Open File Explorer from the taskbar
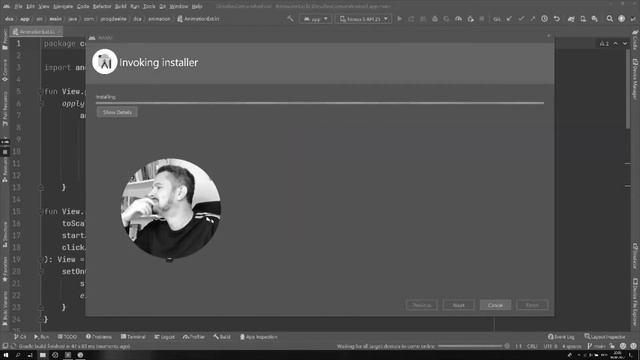Viewport: 640px width, 360px height. pyautogui.click(x=42, y=355)
